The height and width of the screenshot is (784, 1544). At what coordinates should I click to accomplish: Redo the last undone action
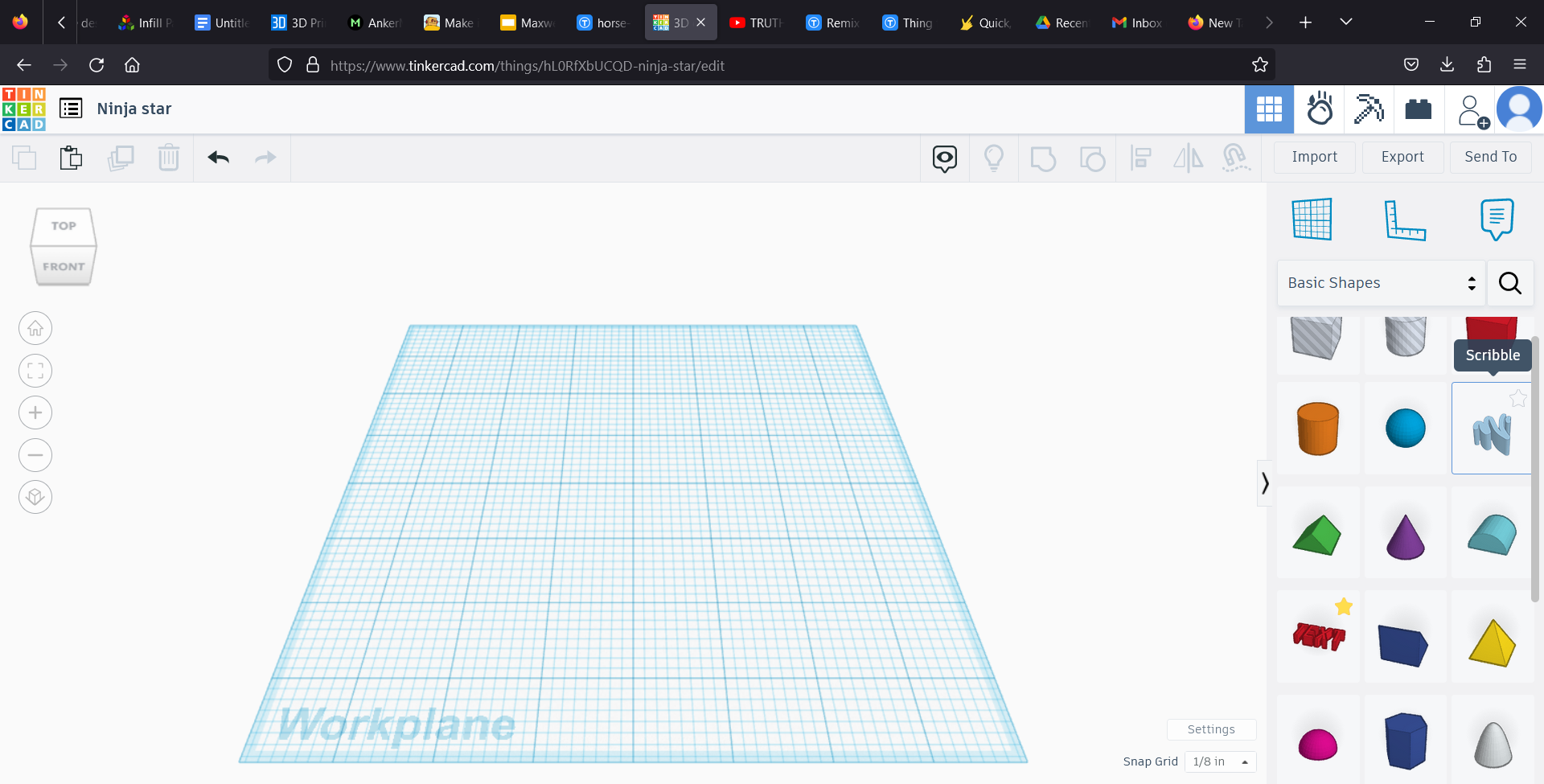point(265,158)
